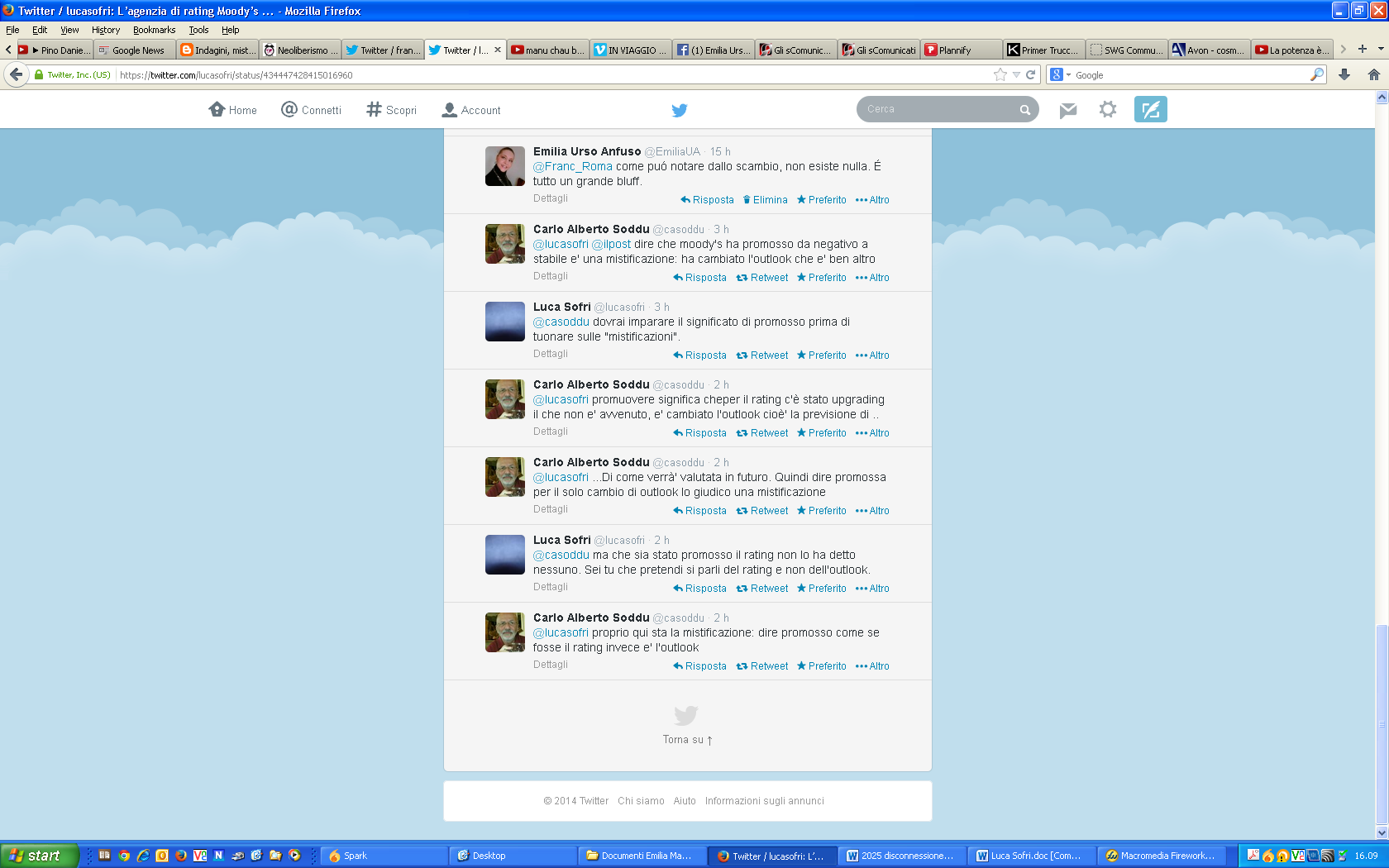Screen dimensions: 1389x868
Task: Open the search engine selector dropdown
Action: tap(1060, 74)
